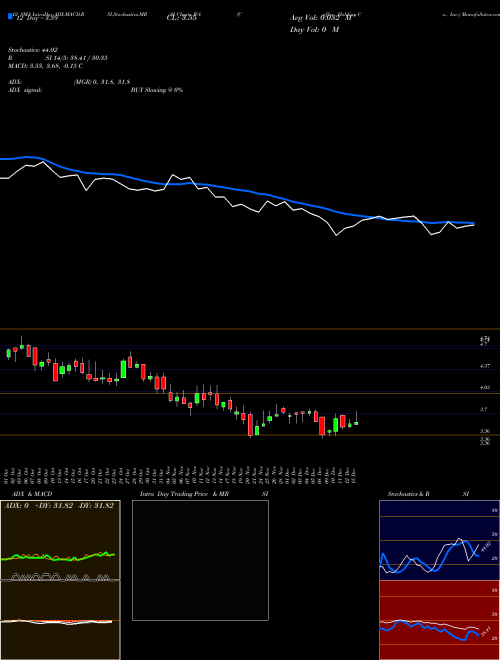
Task: Click the 'ADX signal:' label
Action: (x=25, y=90)
